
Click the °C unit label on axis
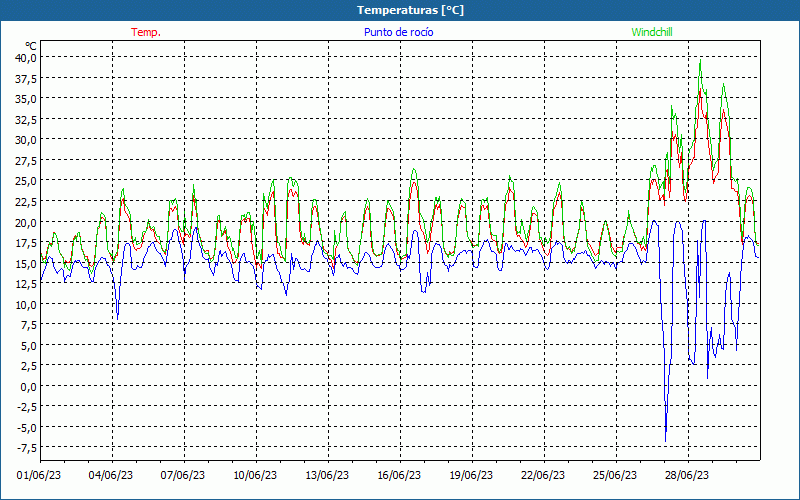31,46
